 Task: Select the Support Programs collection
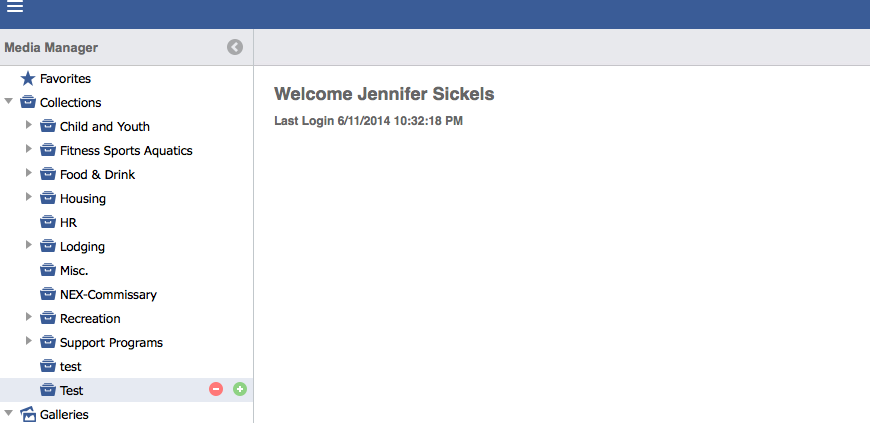pyautogui.click(x=111, y=342)
